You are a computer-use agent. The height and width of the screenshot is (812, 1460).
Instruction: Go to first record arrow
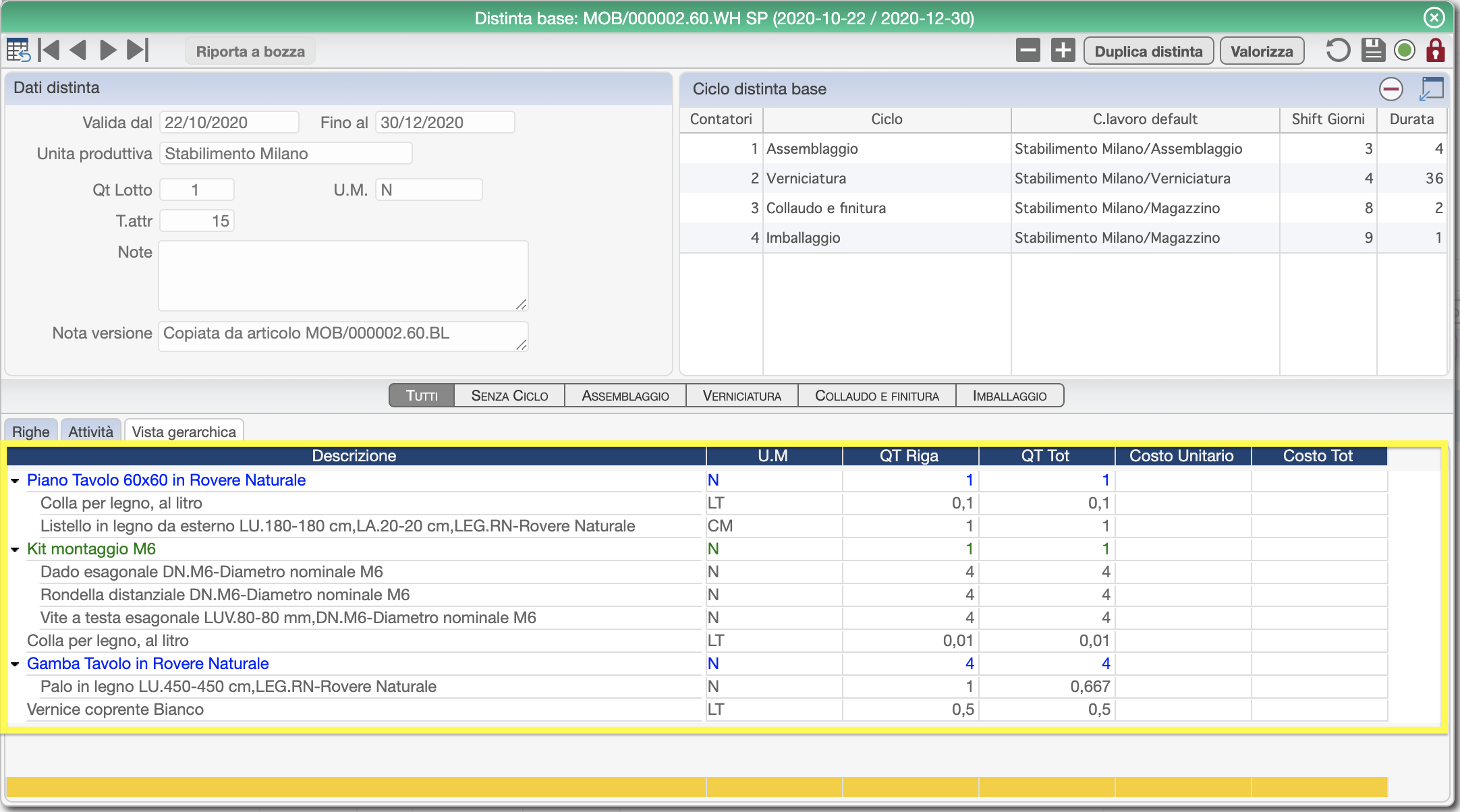click(x=49, y=51)
